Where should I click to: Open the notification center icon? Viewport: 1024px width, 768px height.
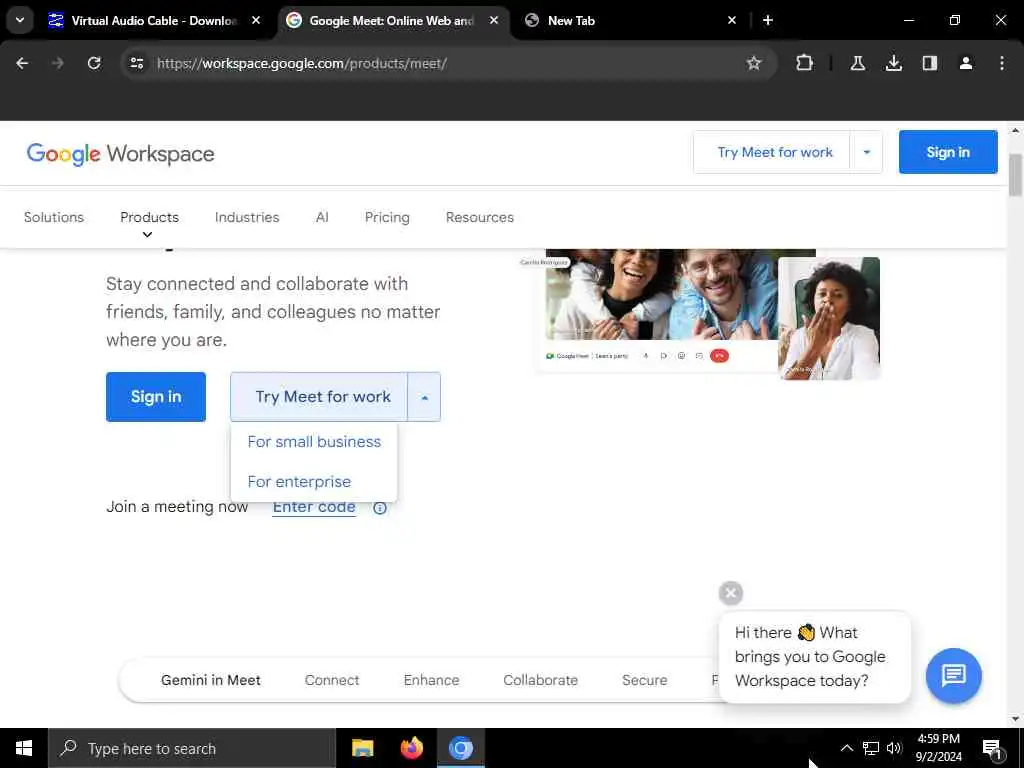click(993, 748)
